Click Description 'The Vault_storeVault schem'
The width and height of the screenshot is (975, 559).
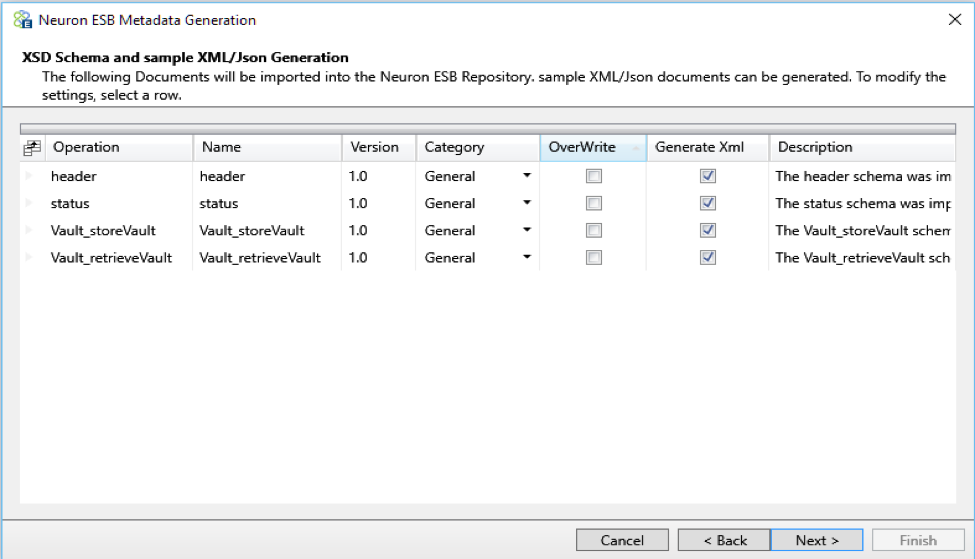coord(862,231)
